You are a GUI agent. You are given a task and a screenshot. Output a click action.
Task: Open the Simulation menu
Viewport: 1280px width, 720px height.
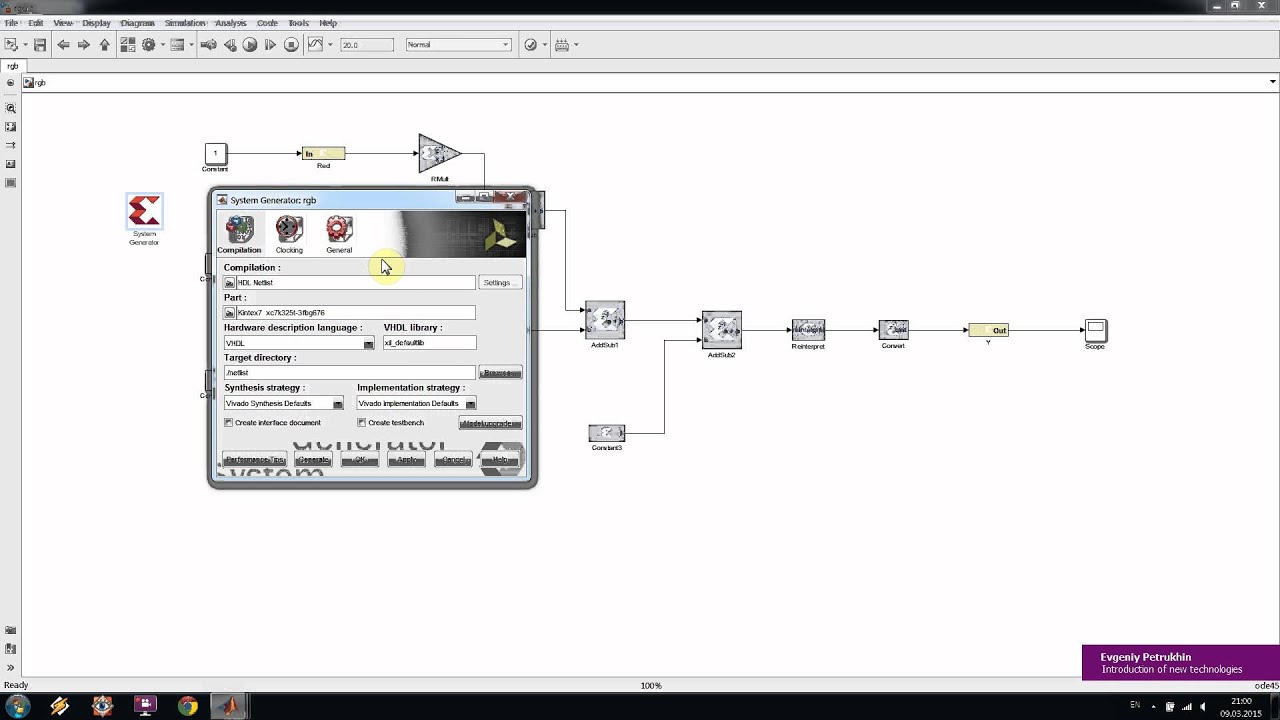[185, 23]
